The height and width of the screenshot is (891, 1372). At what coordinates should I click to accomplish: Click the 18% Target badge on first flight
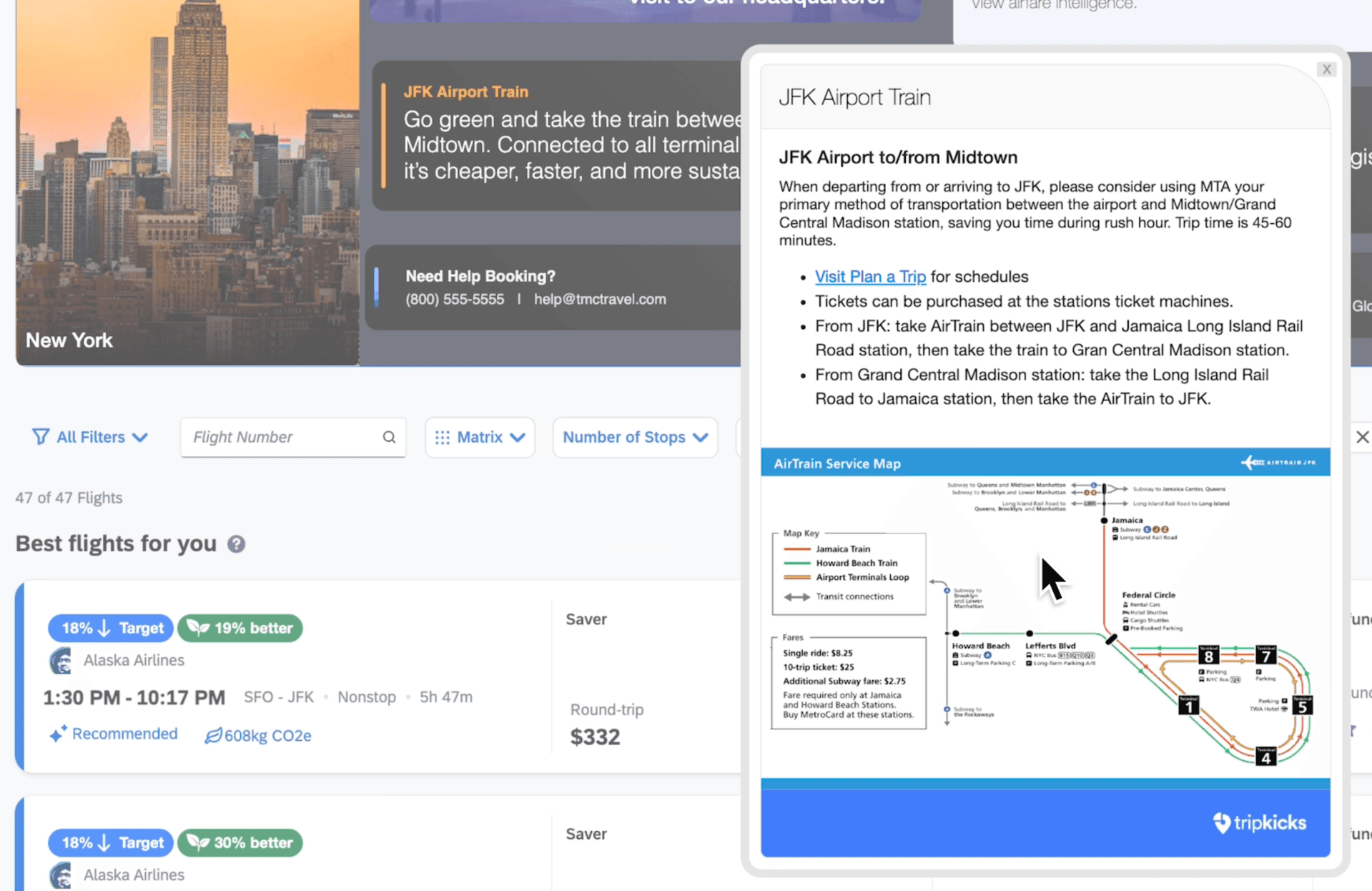point(111,628)
